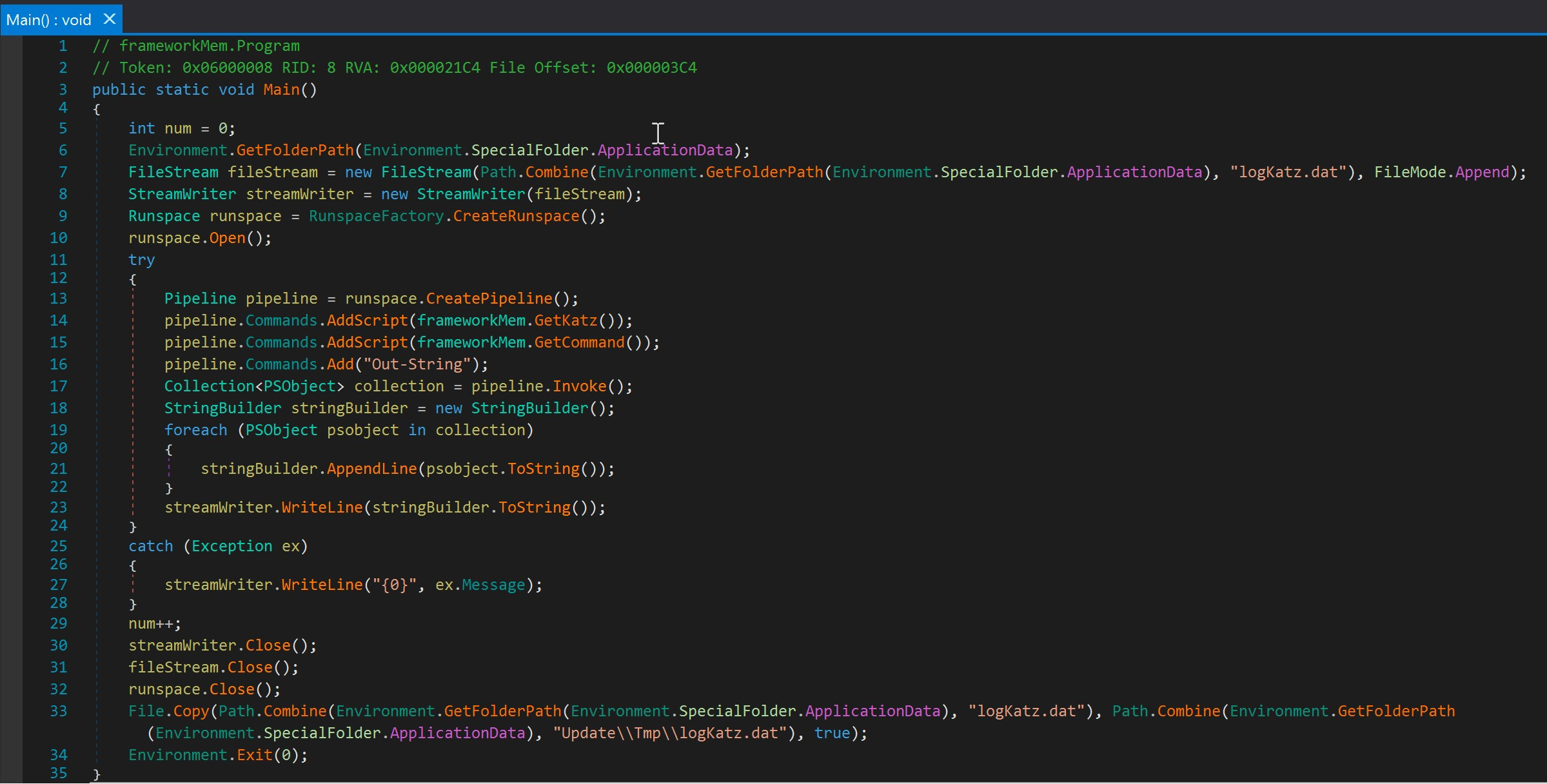The height and width of the screenshot is (784, 1547).
Task: Click the Exception type in catch clause
Action: click(232, 546)
